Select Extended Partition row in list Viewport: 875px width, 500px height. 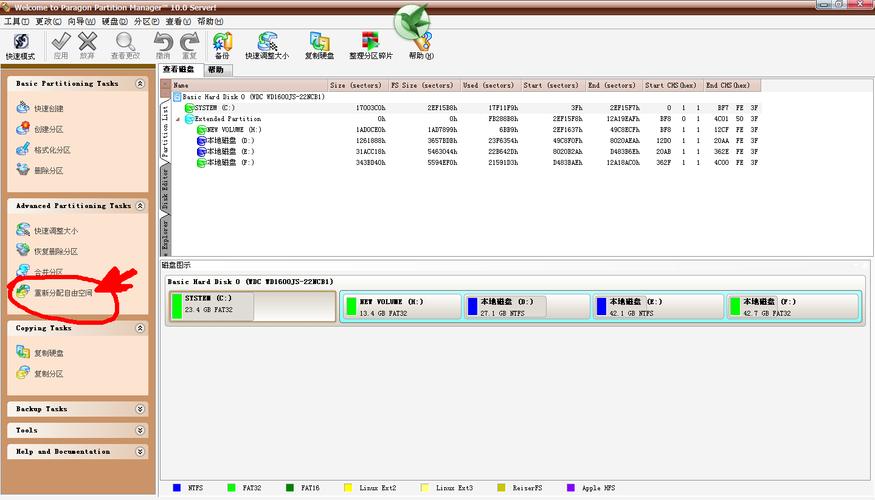pos(466,119)
